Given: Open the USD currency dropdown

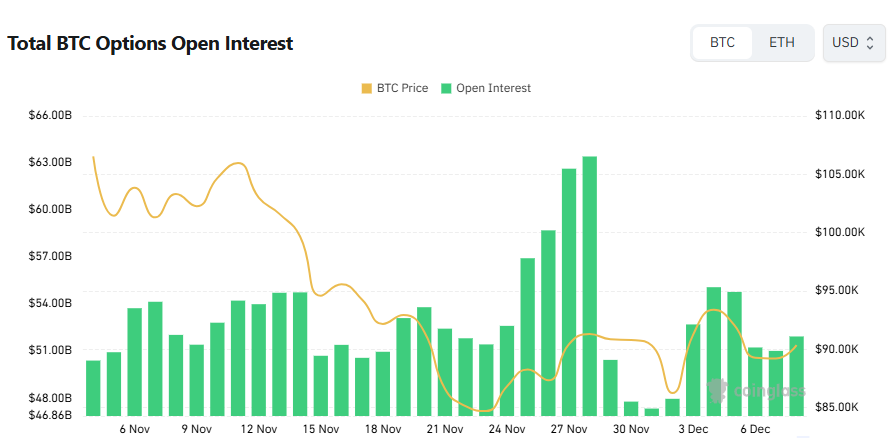Looking at the screenshot, I should (x=853, y=43).
